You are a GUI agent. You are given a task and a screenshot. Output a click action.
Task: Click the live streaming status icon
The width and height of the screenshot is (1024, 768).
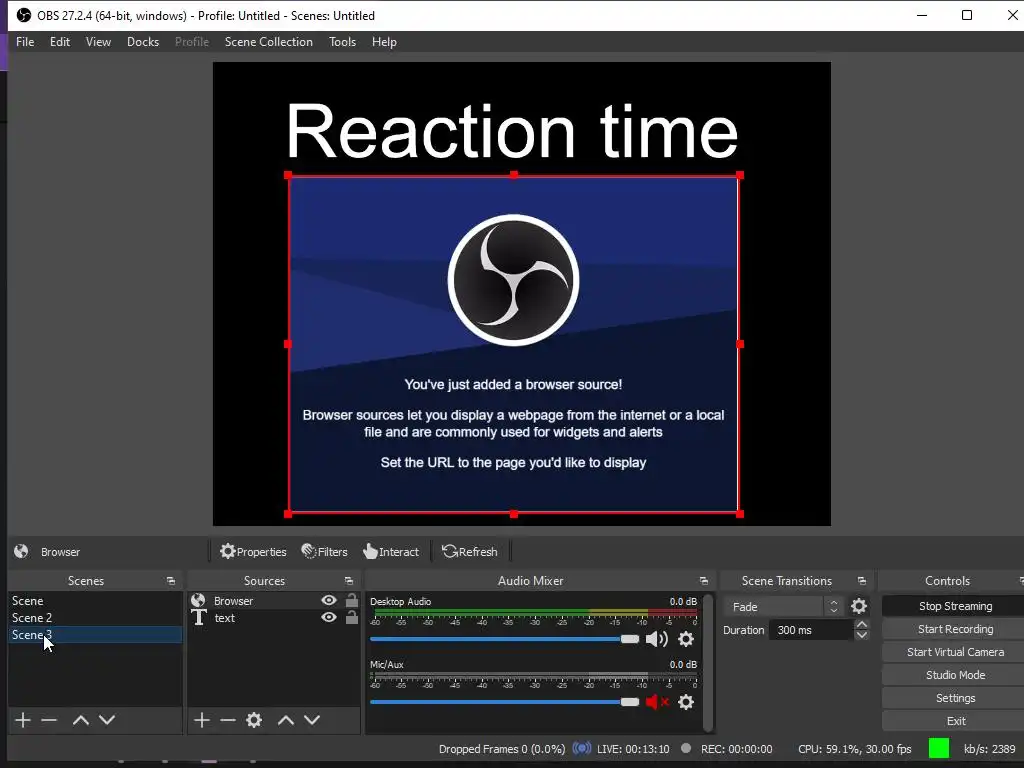point(581,748)
